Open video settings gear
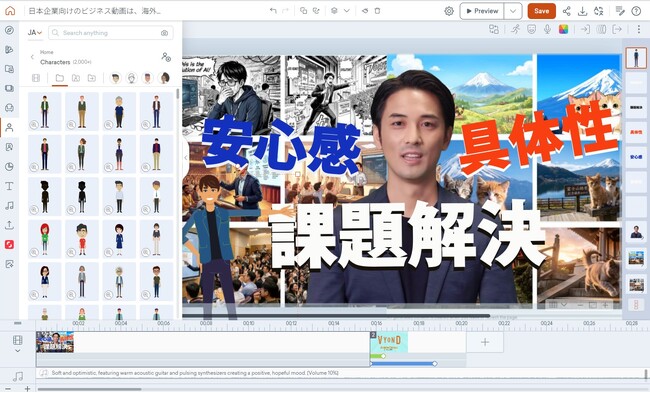 [x=449, y=11]
